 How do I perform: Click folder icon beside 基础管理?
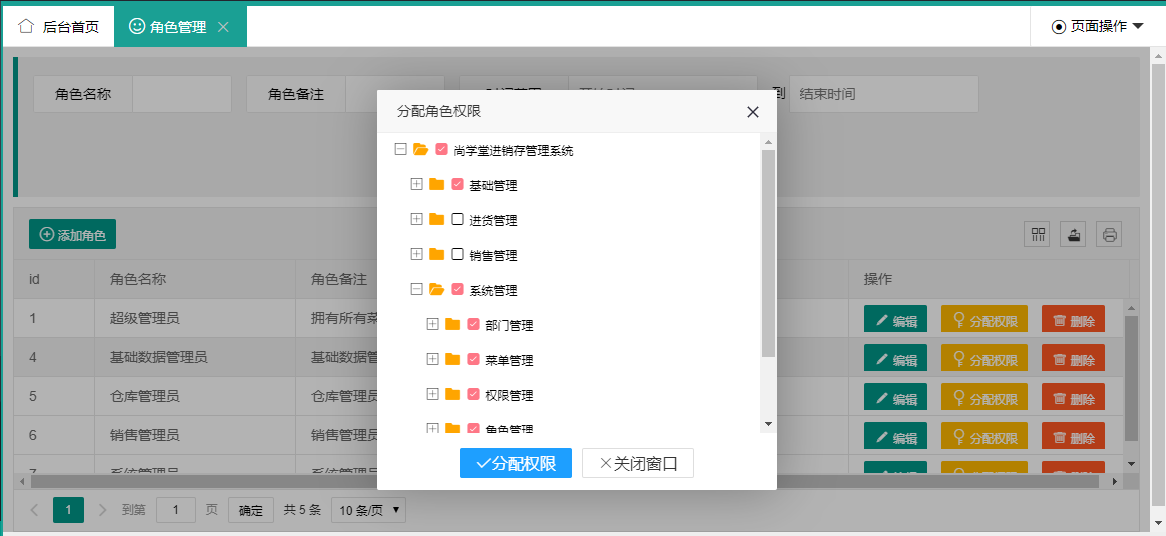[437, 184]
